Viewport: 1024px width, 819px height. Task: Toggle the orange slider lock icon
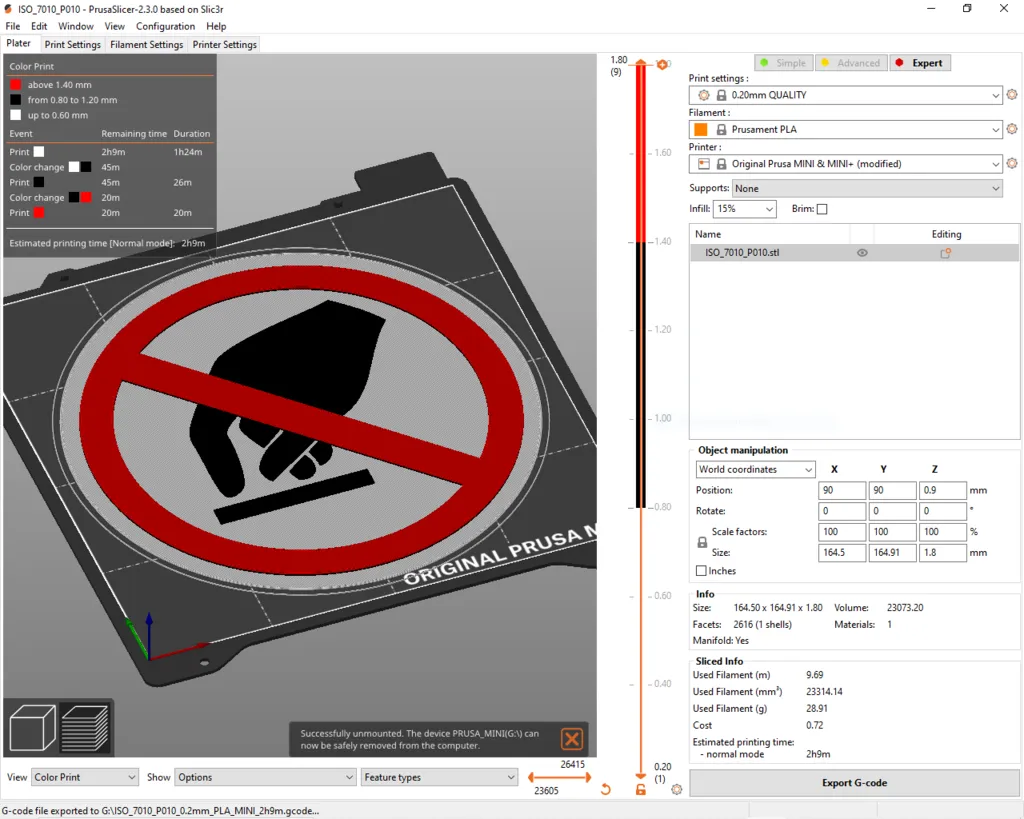(x=641, y=790)
